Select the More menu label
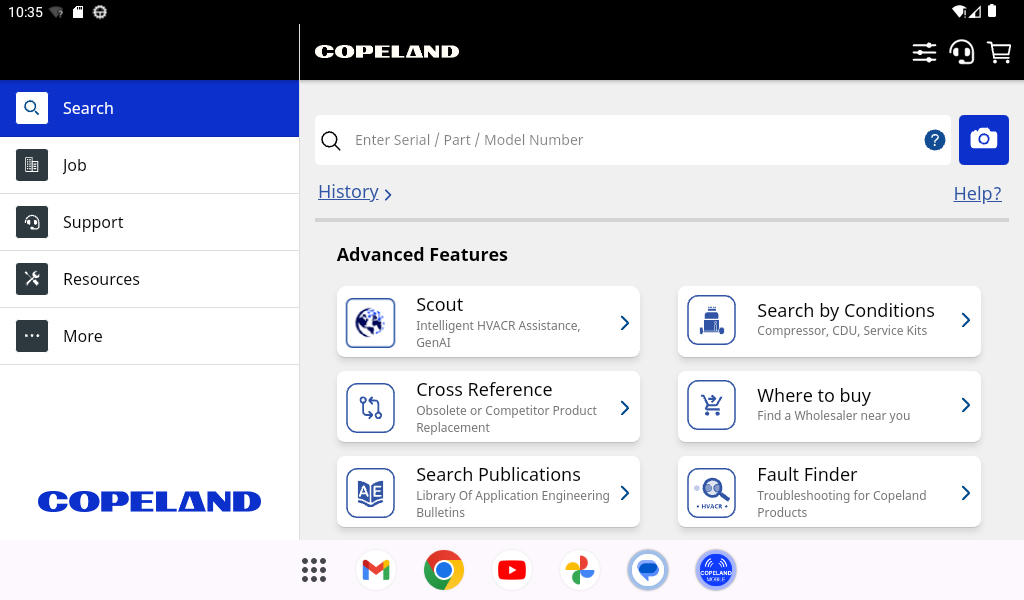 point(83,336)
